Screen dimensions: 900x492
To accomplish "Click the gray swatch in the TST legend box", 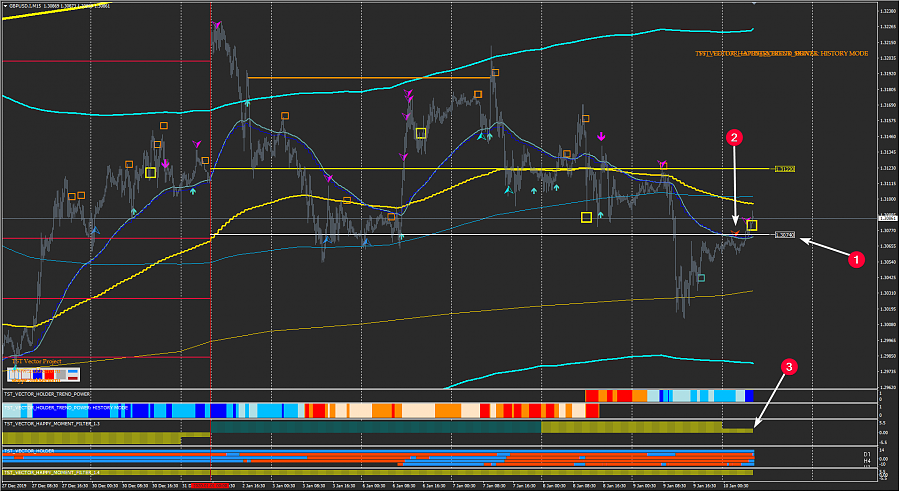I will coord(61,375).
